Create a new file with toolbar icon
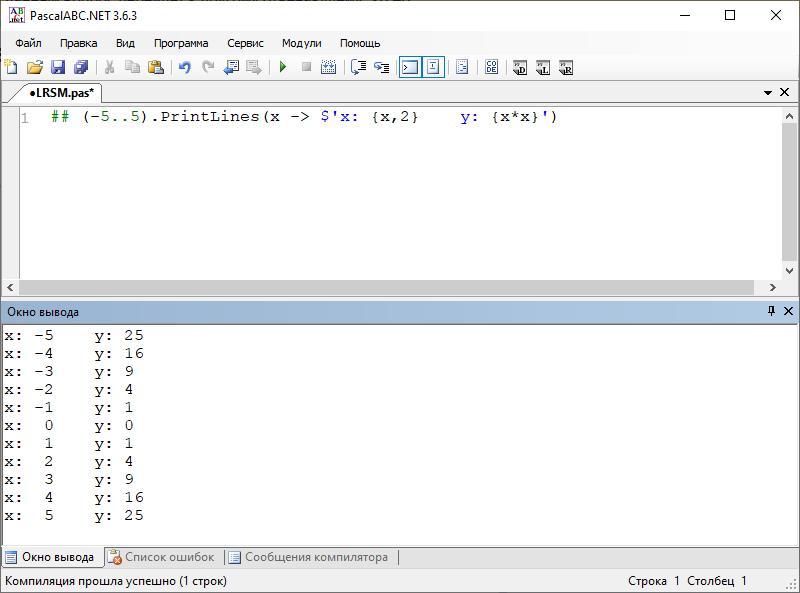Screen dimensions: 800x593 pos(11,67)
